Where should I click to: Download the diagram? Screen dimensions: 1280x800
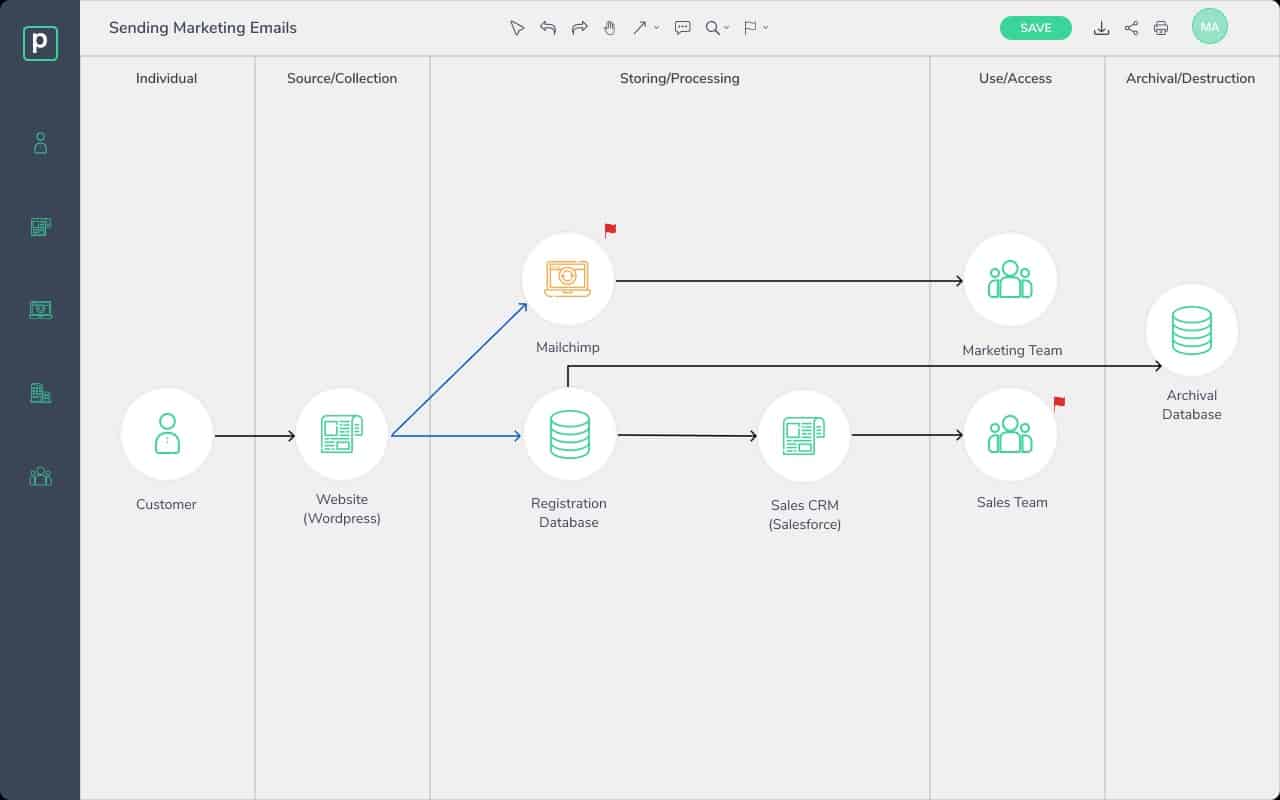1101,28
